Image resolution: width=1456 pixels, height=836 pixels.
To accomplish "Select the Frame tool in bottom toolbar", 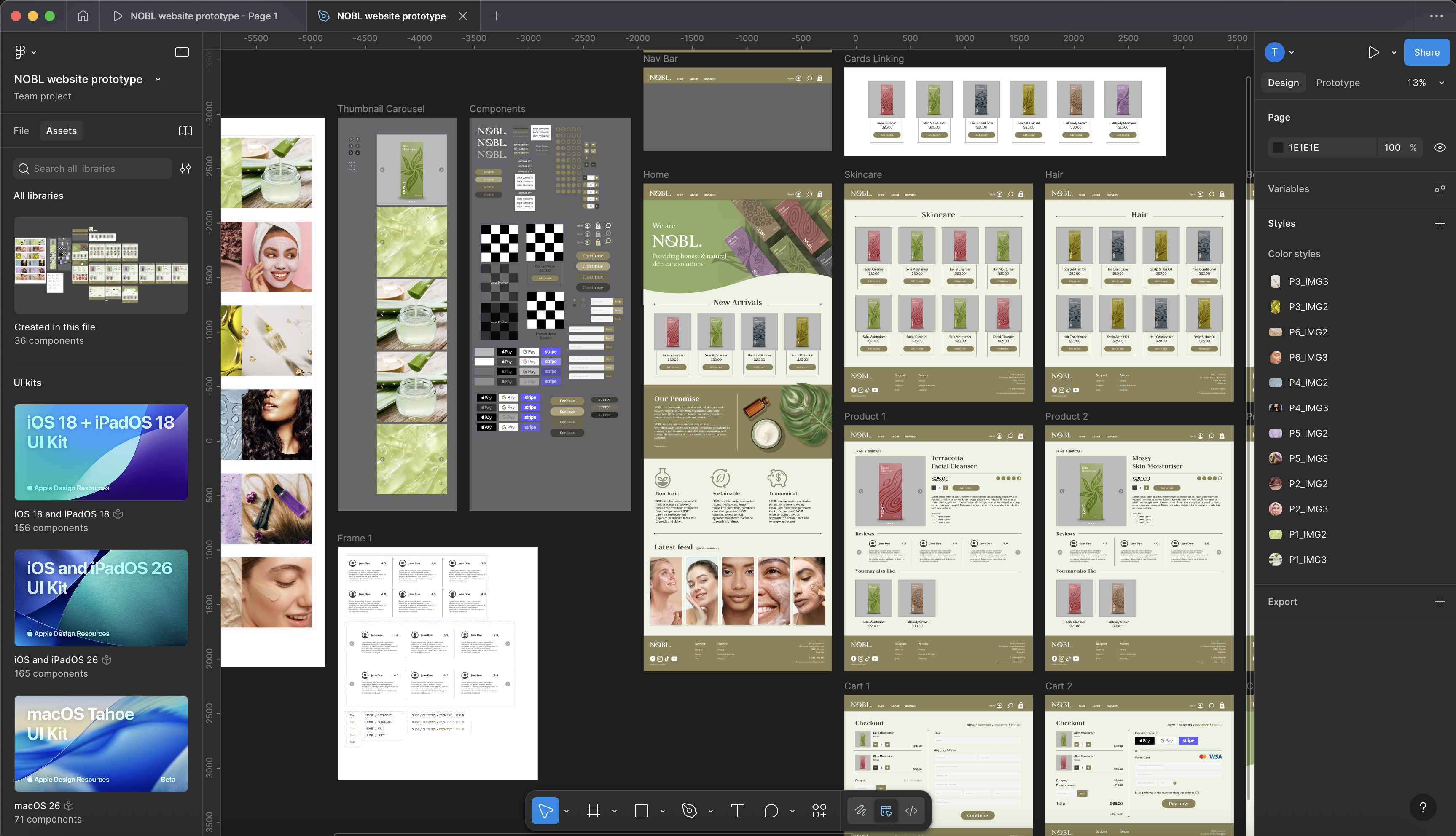I will coord(593,811).
